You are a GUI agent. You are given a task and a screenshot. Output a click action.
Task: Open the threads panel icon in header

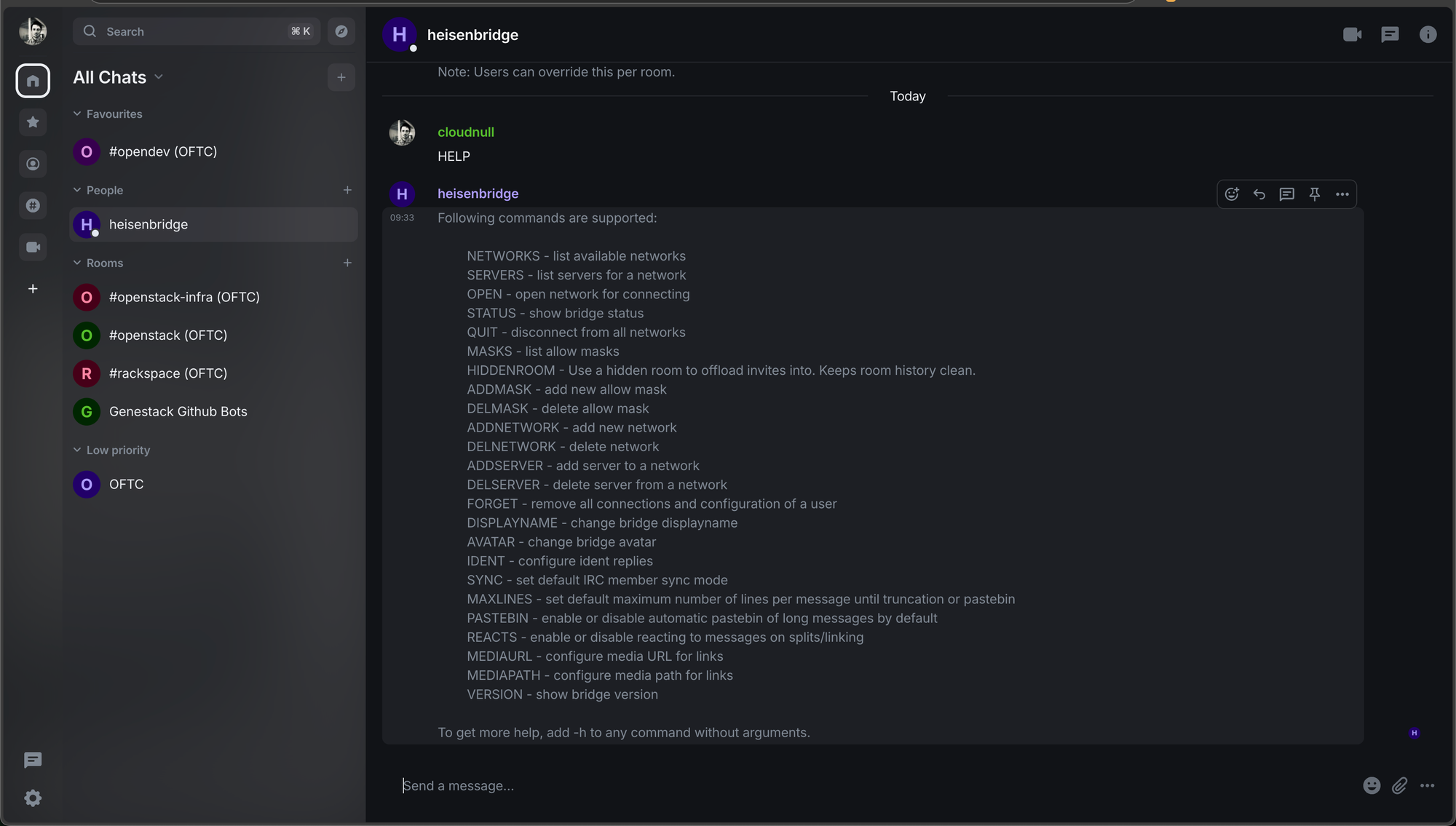click(x=1390, y=35)
